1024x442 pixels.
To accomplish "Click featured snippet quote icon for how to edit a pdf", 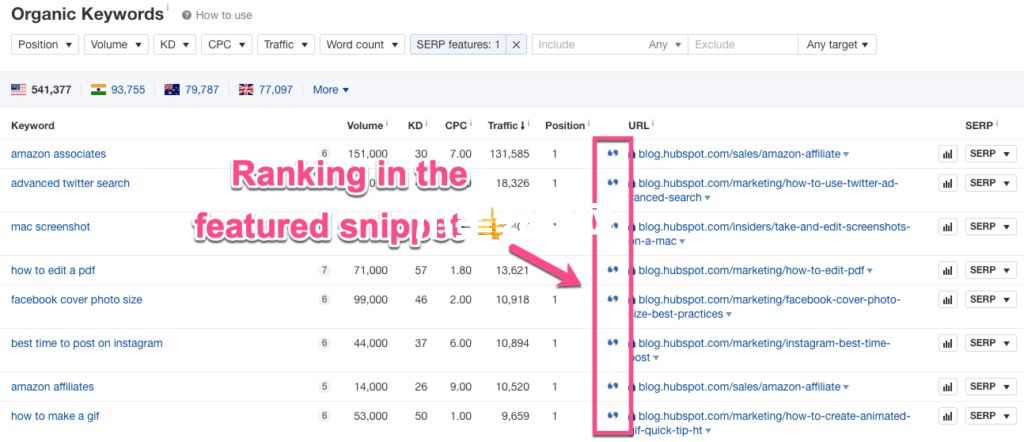I will pos(612,270).
